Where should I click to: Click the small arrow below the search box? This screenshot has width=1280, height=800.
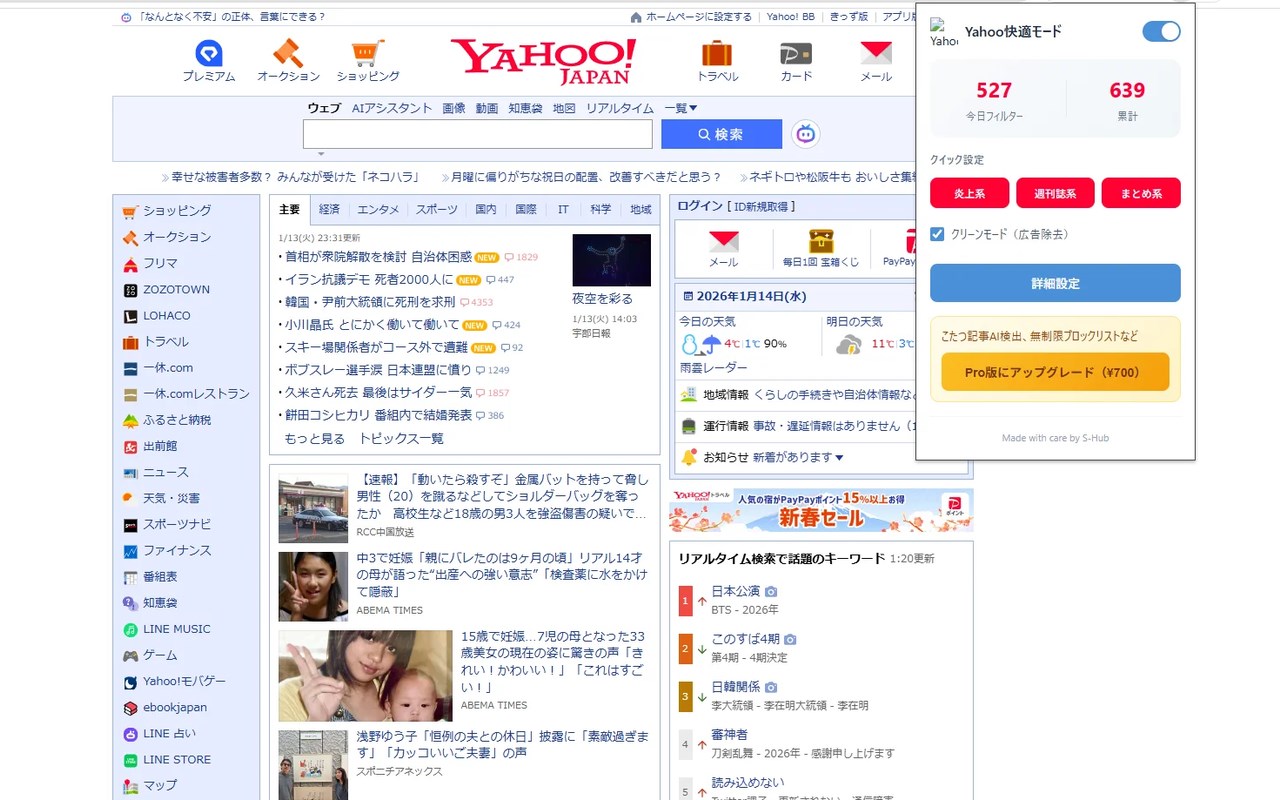321,154
